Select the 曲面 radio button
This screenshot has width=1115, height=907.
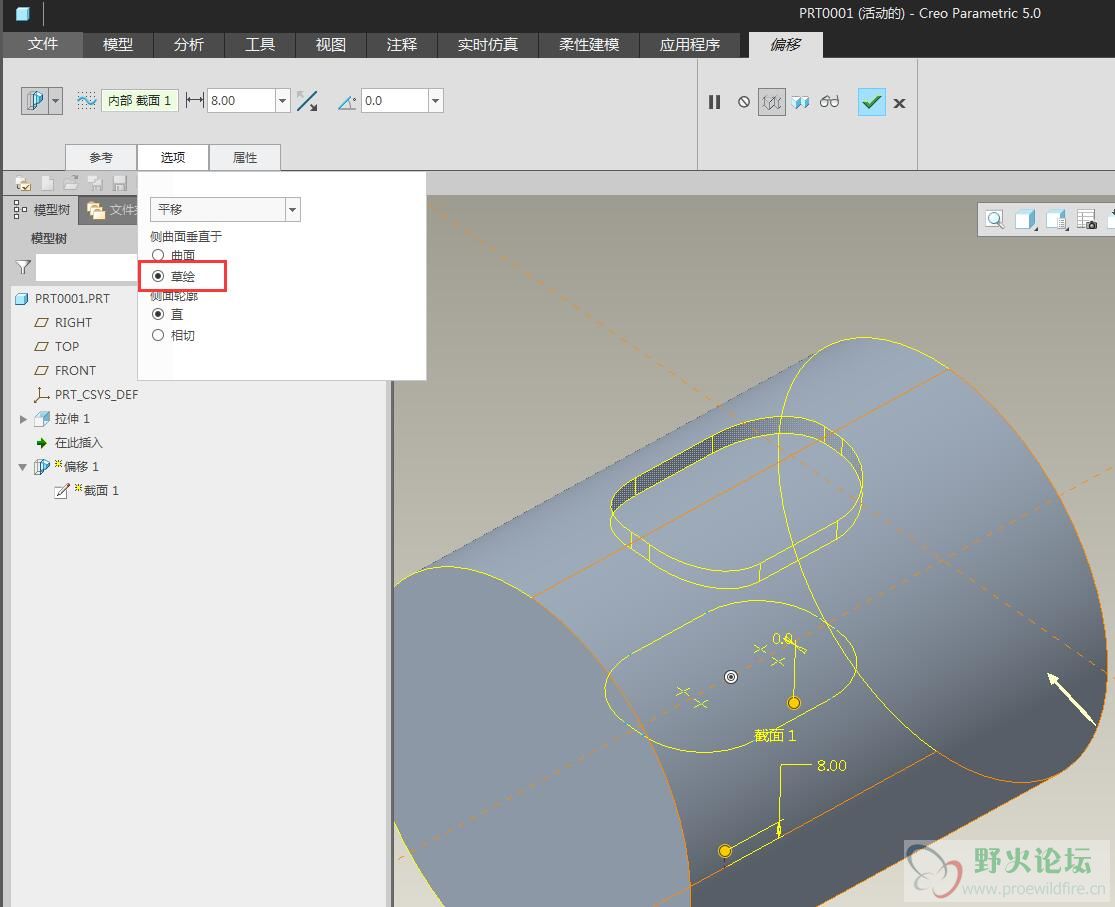coord(158,255)
